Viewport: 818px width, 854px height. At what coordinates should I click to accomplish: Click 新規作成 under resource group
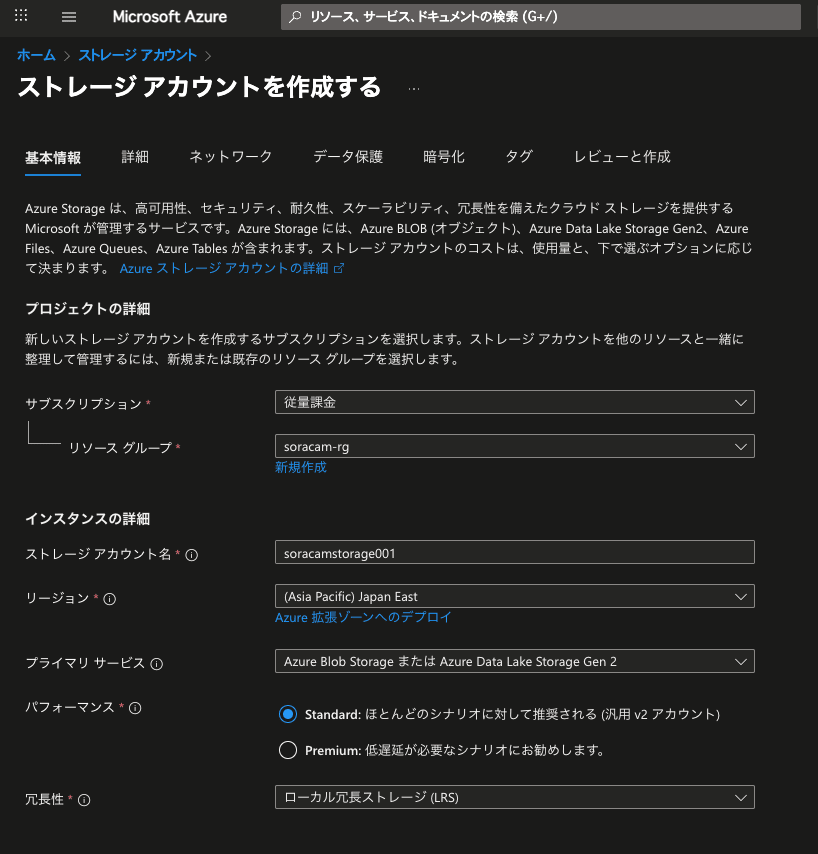[301, 467]
